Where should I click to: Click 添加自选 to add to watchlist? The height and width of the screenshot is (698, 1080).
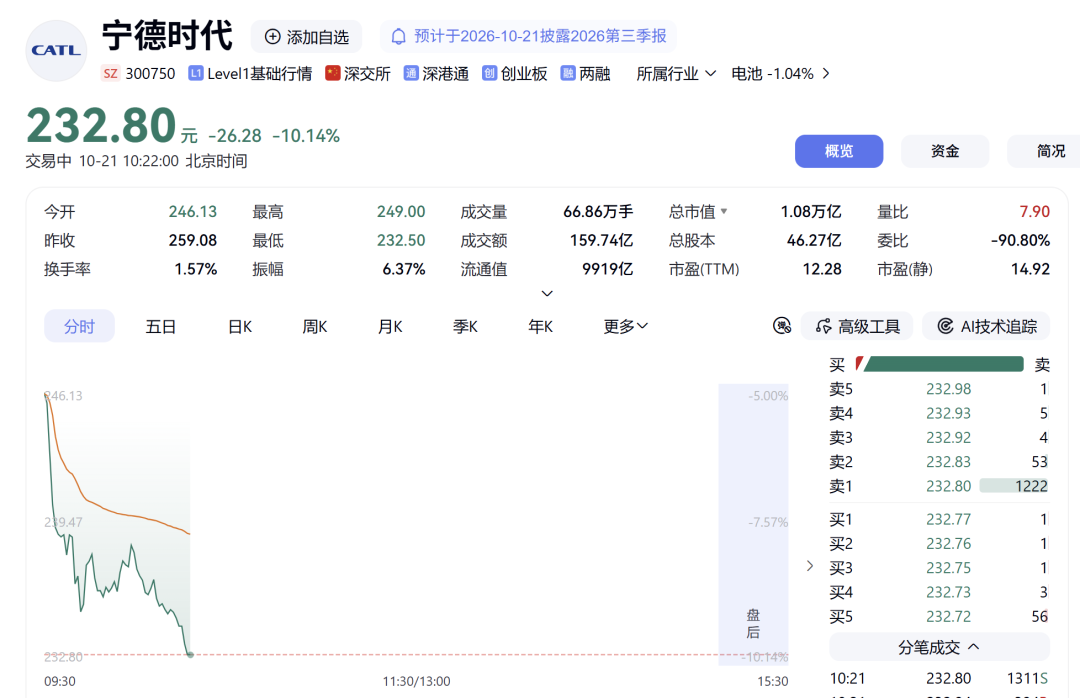click(307, 37)
